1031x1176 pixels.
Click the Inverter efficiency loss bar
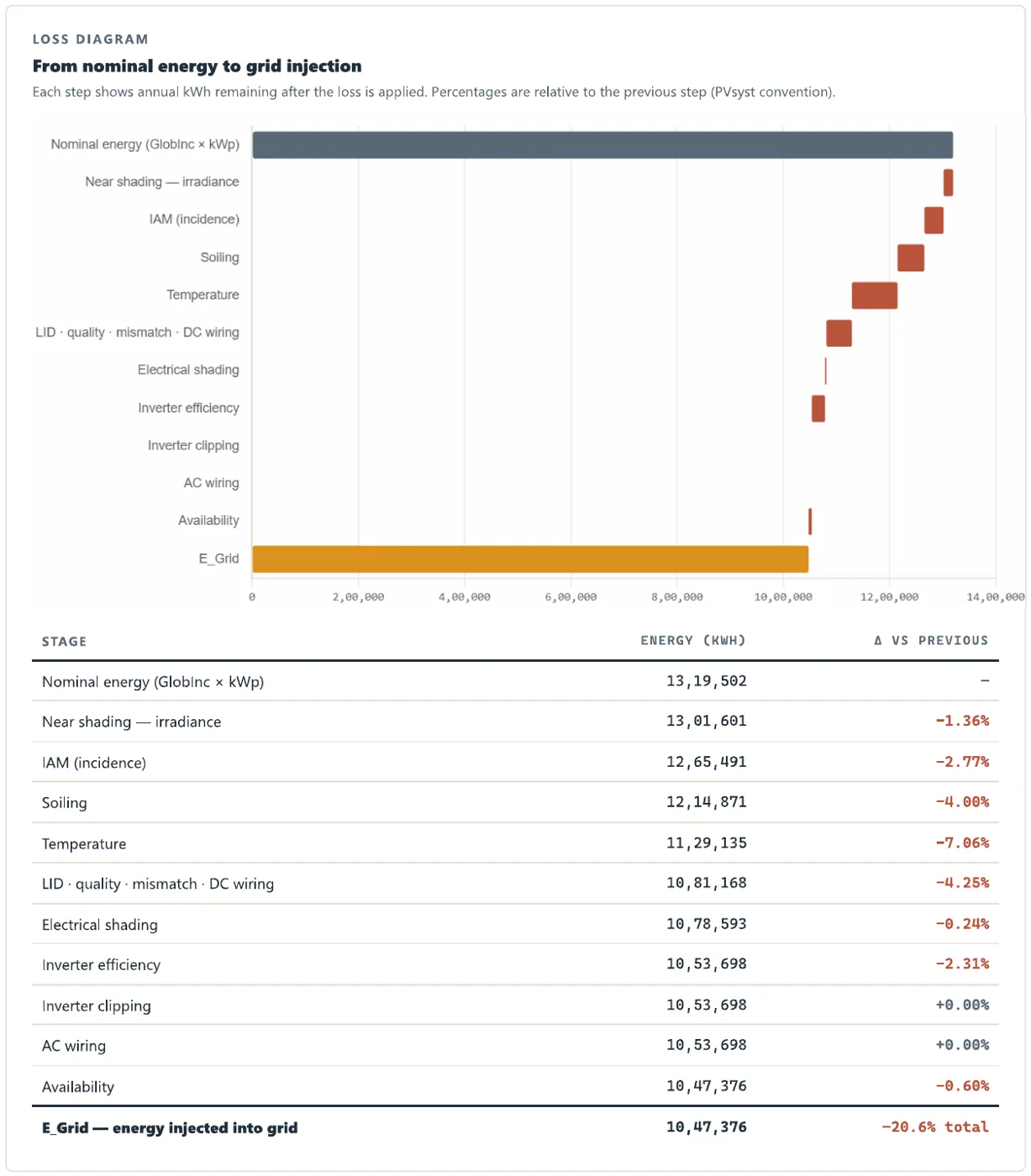point(818,408)
